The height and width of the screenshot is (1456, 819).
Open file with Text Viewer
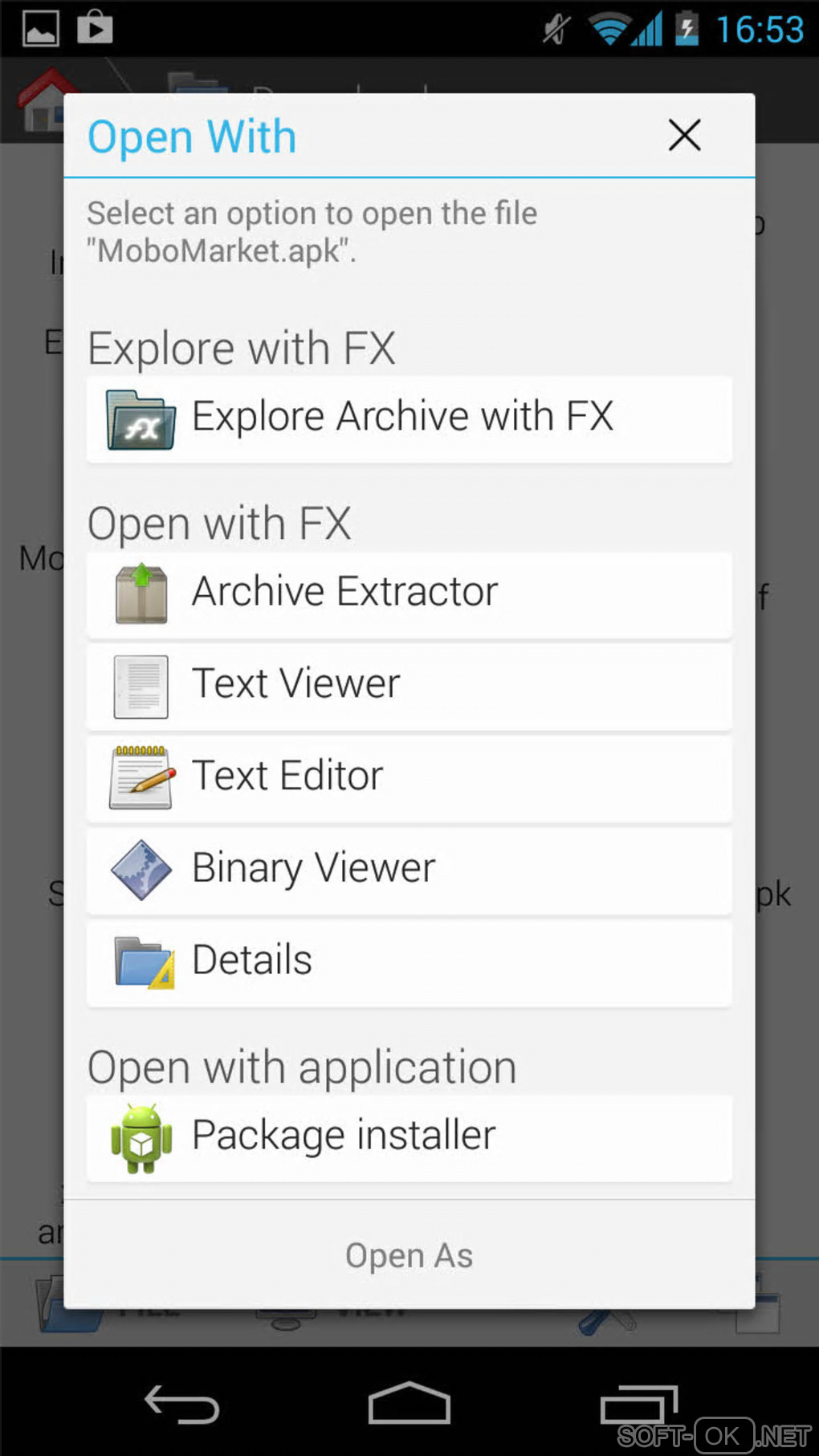pos(295,684)
